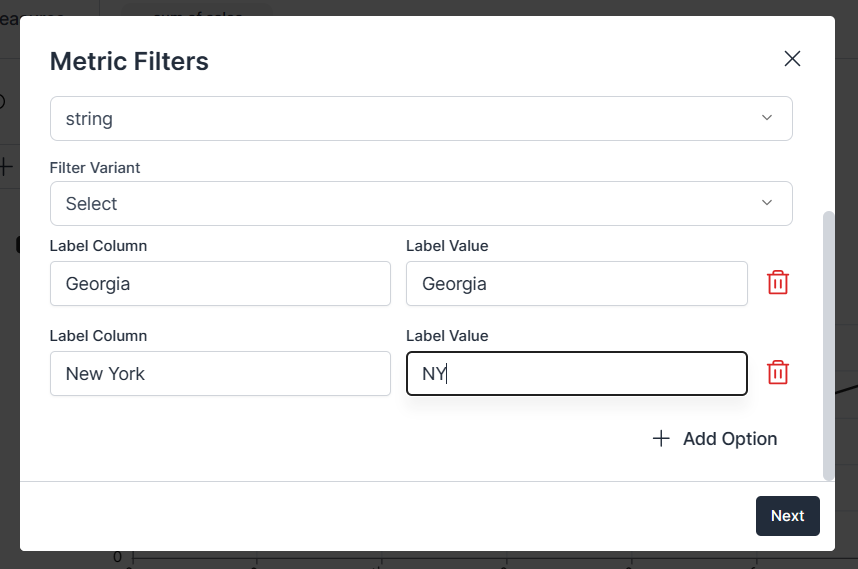Viewport: 858px width, 569px height.
Task: Click the Filter Variant label text
Action: 95,167
